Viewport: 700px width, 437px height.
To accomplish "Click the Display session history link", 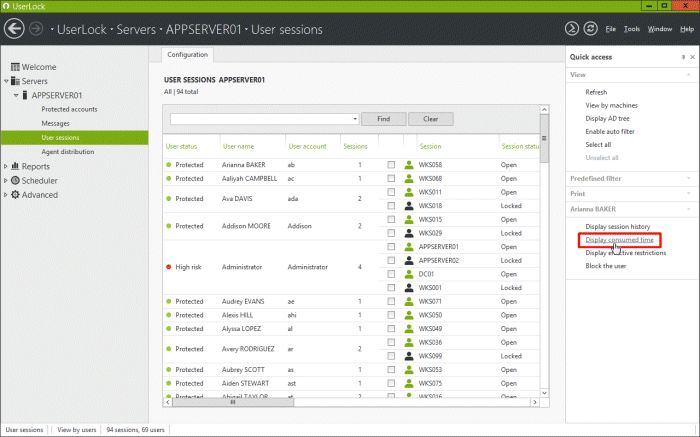I will pos(618,226).
